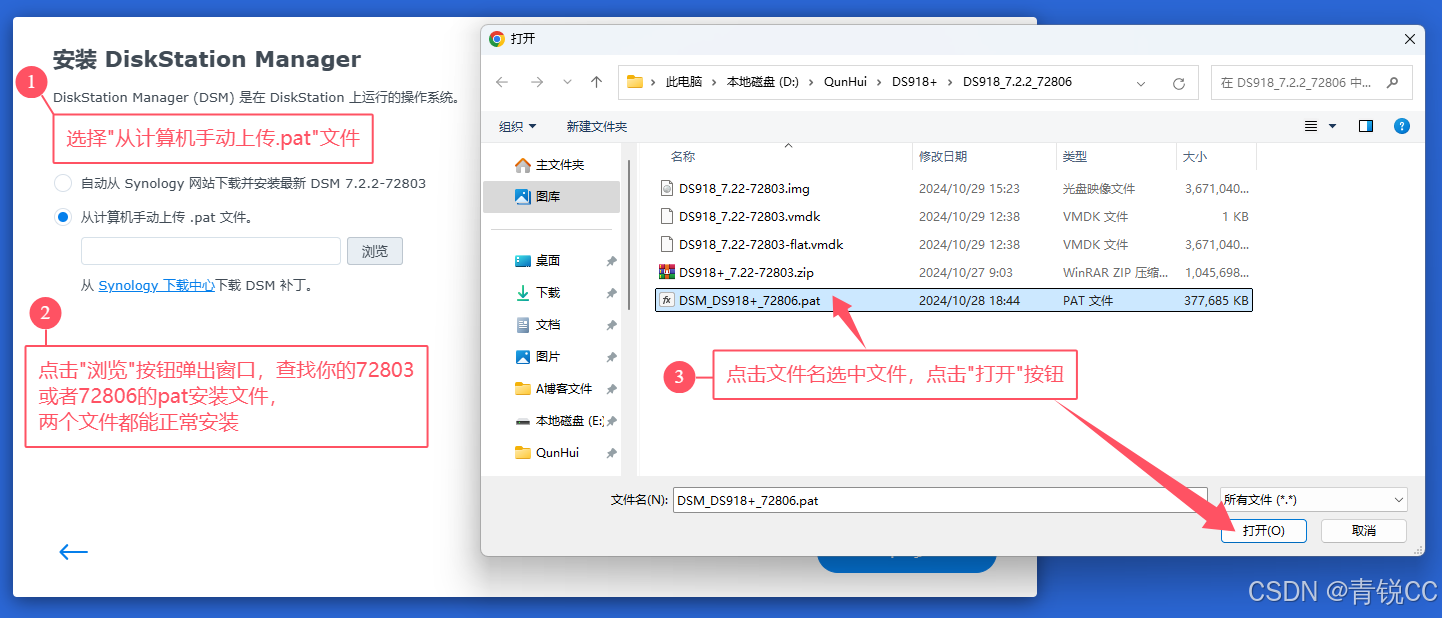Click DS918_7.2.2_72806 breadcrumb
The image size is (1442, 618).
pos(1017,82)
